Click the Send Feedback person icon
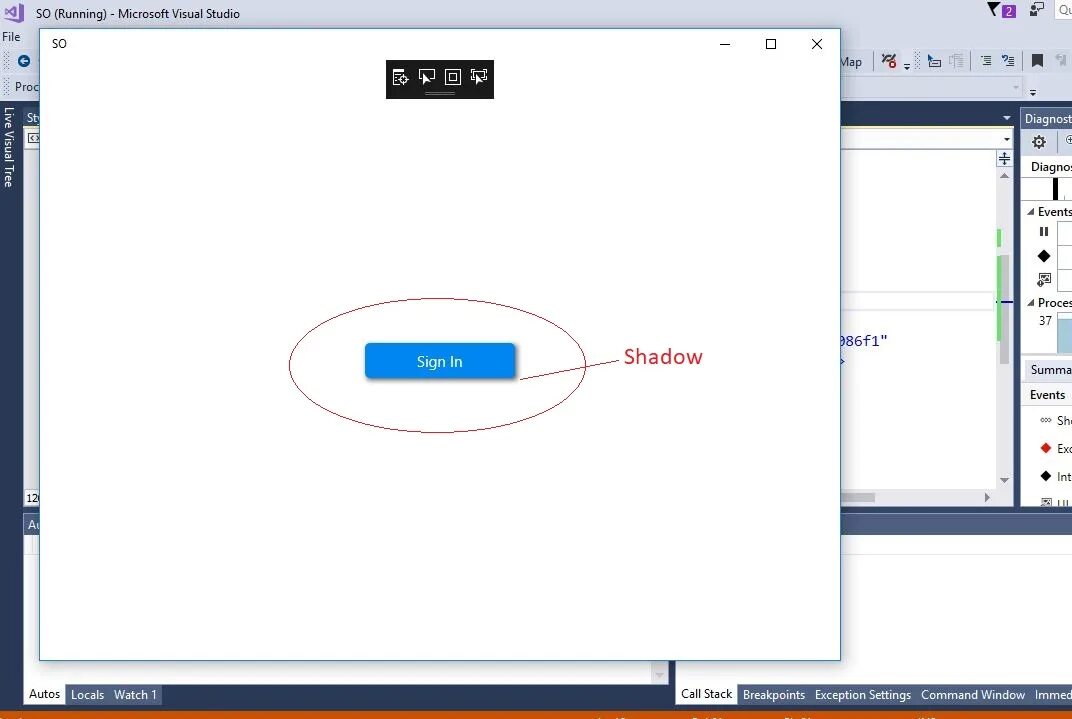The height and width of the screenshot is (719, 1072). 1037,10
